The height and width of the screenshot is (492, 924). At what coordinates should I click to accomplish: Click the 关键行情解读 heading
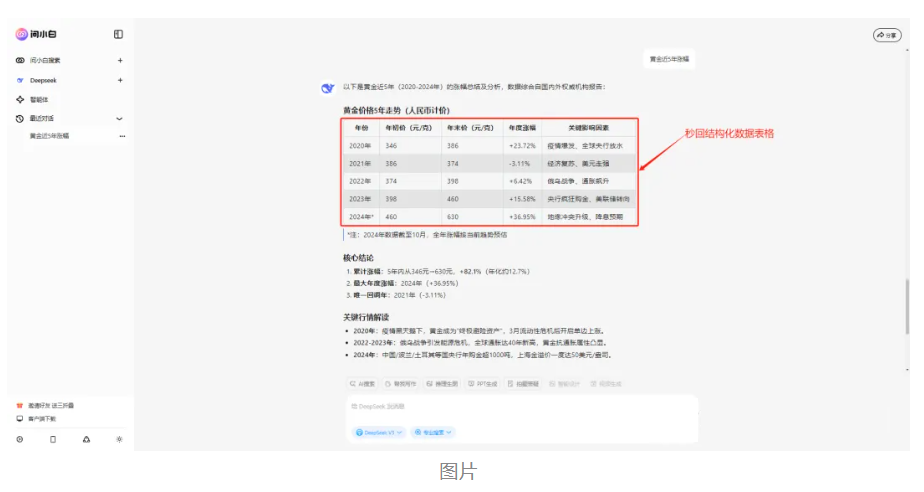[x=366, y=317]
